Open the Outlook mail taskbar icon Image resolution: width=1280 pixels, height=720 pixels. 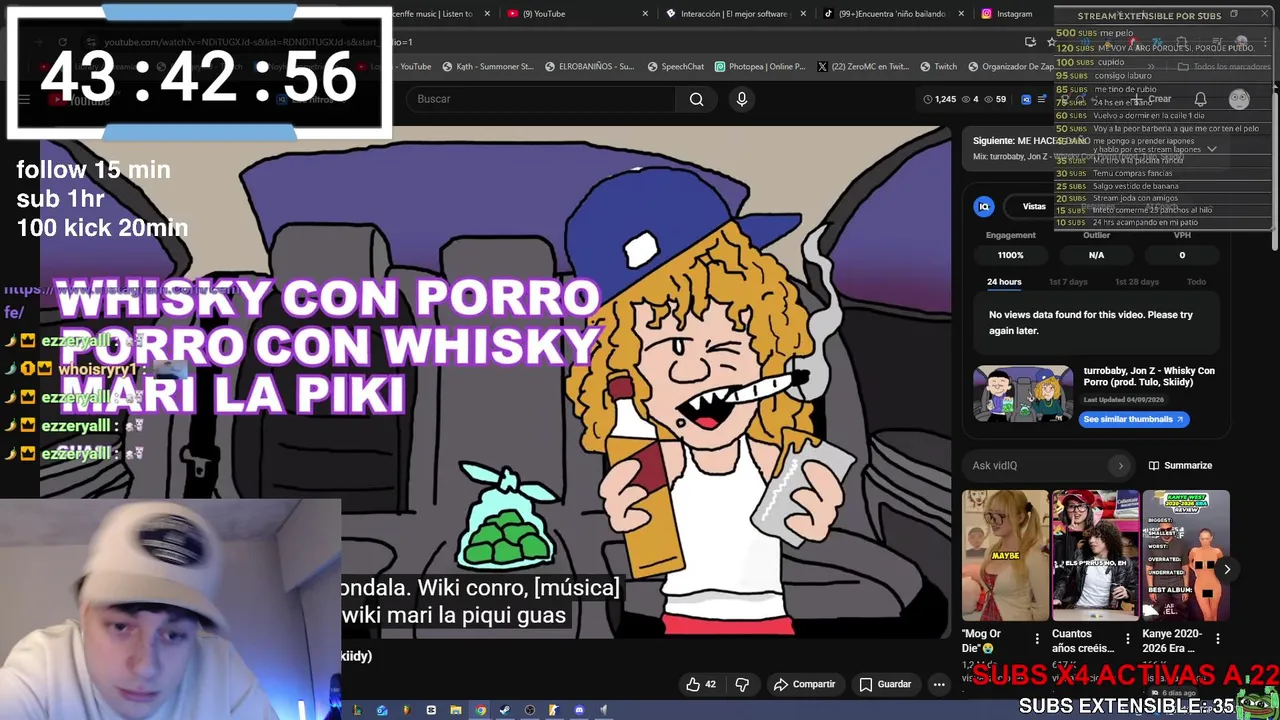[382, 710]
